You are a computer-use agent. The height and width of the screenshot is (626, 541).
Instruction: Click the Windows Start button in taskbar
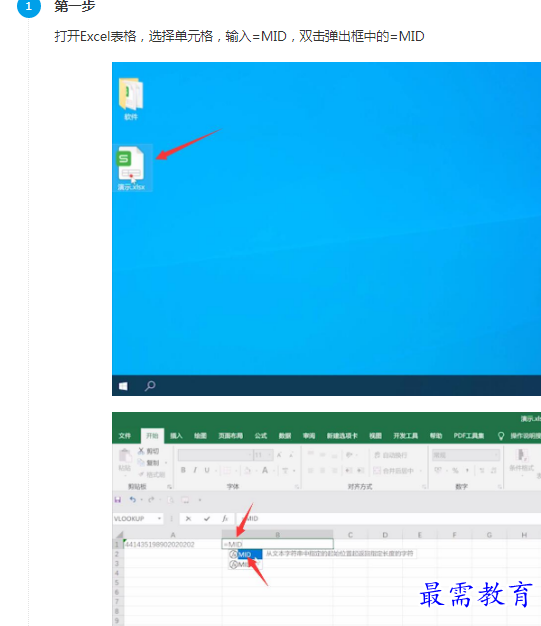123,386
